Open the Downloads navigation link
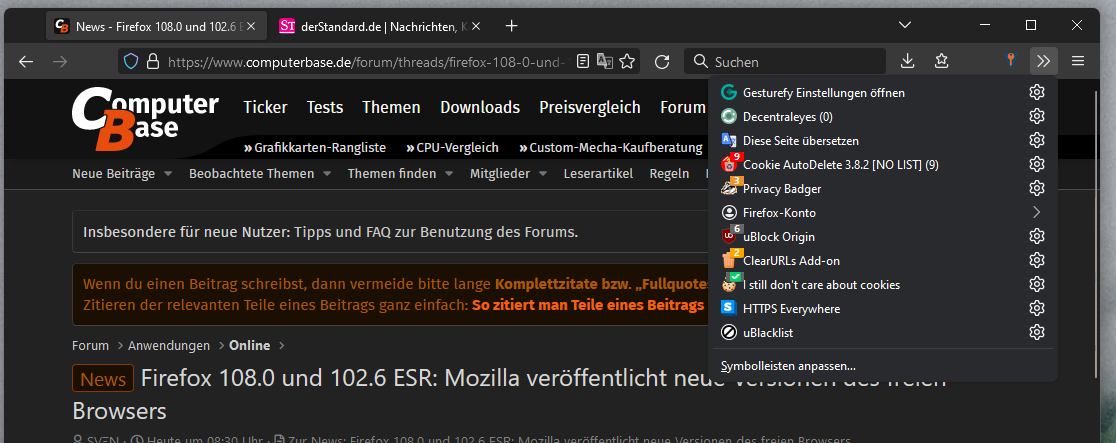Image resolution: width=1116 pixels, height=443 pixels. click(x=480, y=108)
